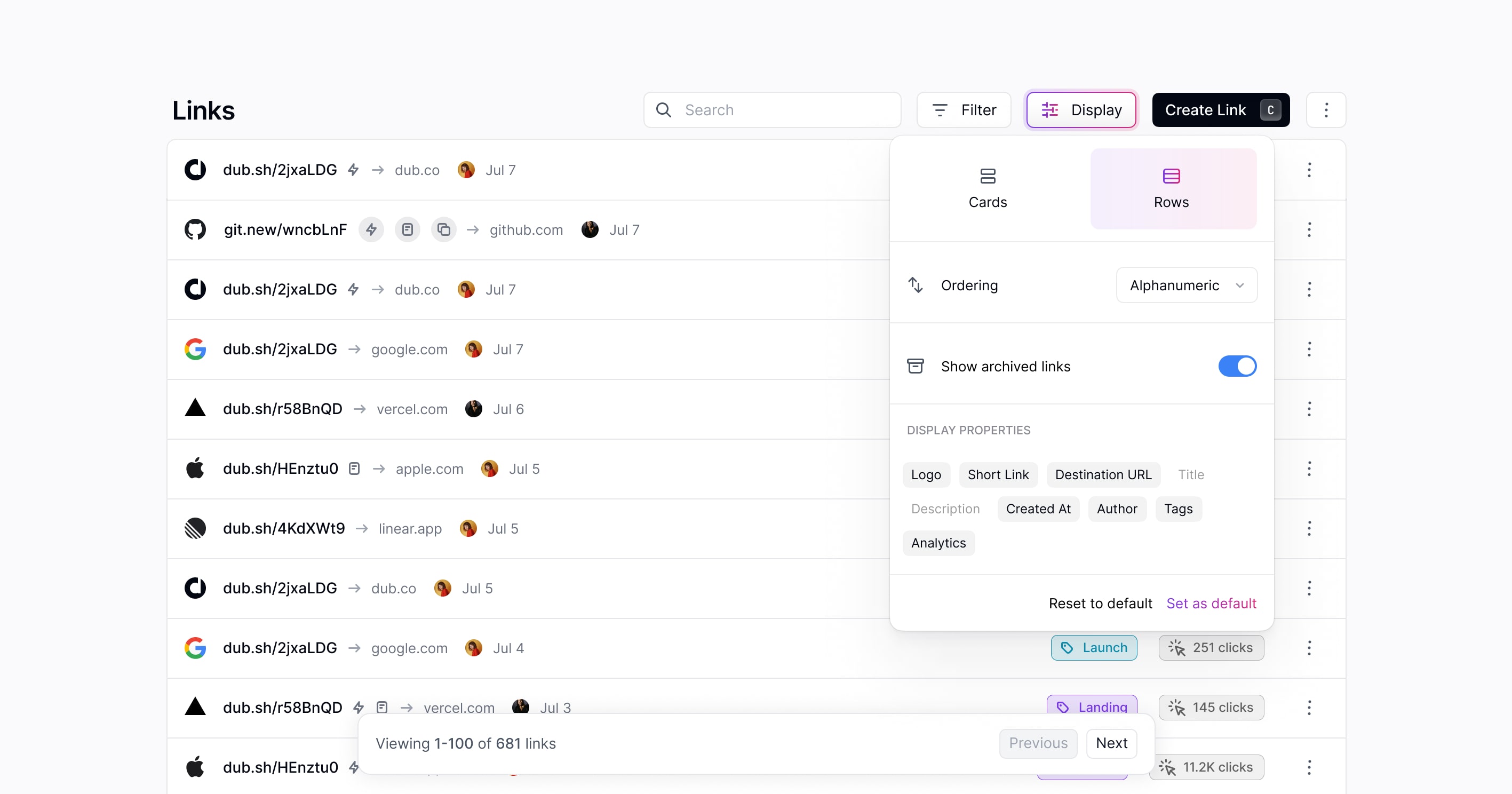Viewport: 1512px width, 794px height.
Task: Click the Vercel triangle logo on dub.sh/r58BnQD
Action: click(x=195, y=408)
